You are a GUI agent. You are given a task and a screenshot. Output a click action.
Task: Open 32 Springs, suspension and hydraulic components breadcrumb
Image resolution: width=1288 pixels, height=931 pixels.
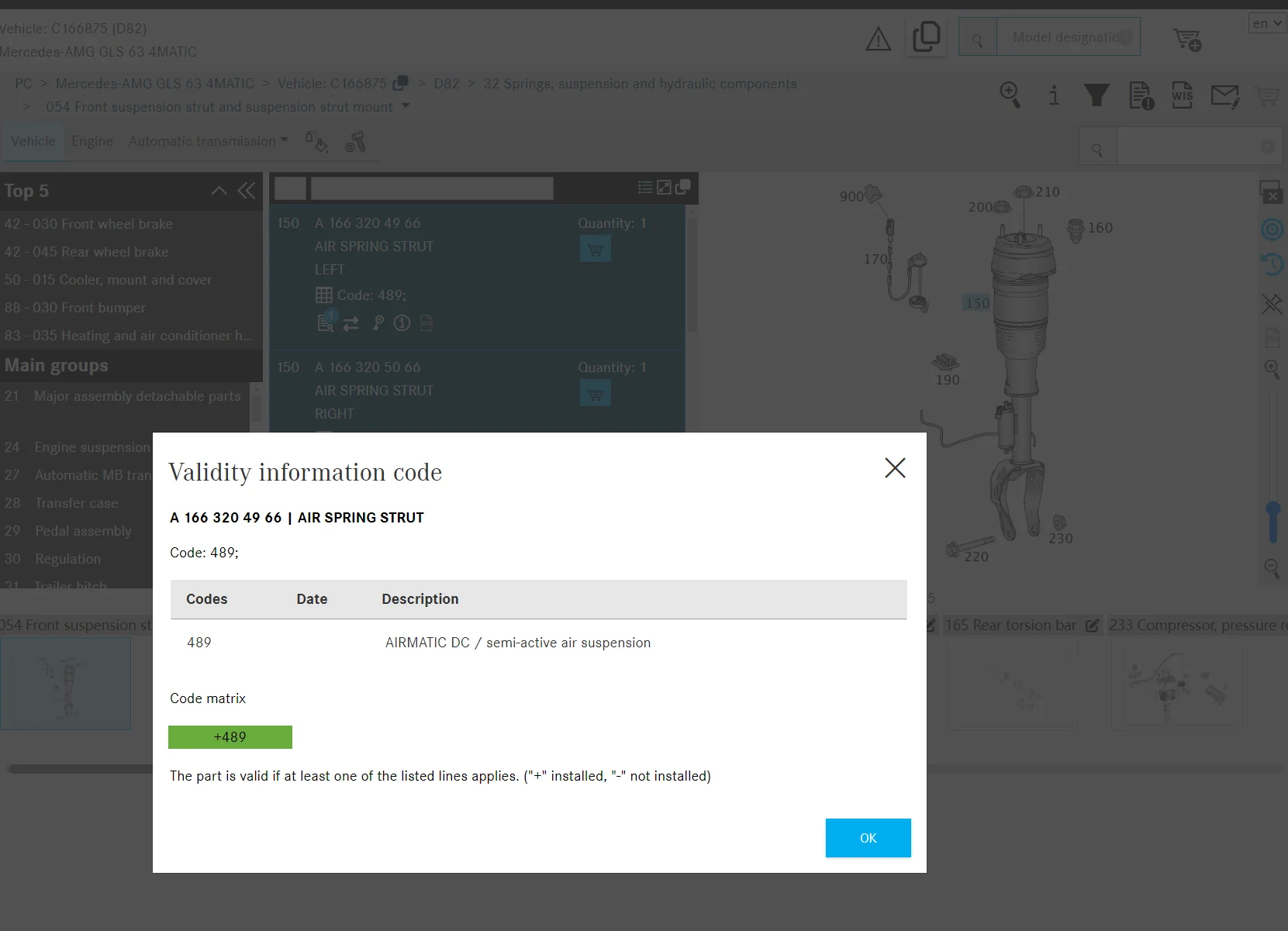pos(640,84)
